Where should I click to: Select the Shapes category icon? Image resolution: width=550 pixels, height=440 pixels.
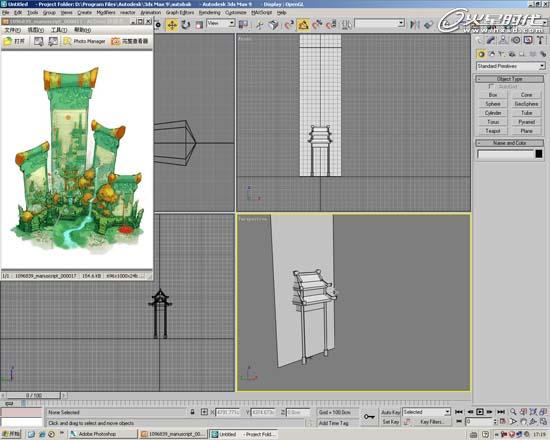491,54
